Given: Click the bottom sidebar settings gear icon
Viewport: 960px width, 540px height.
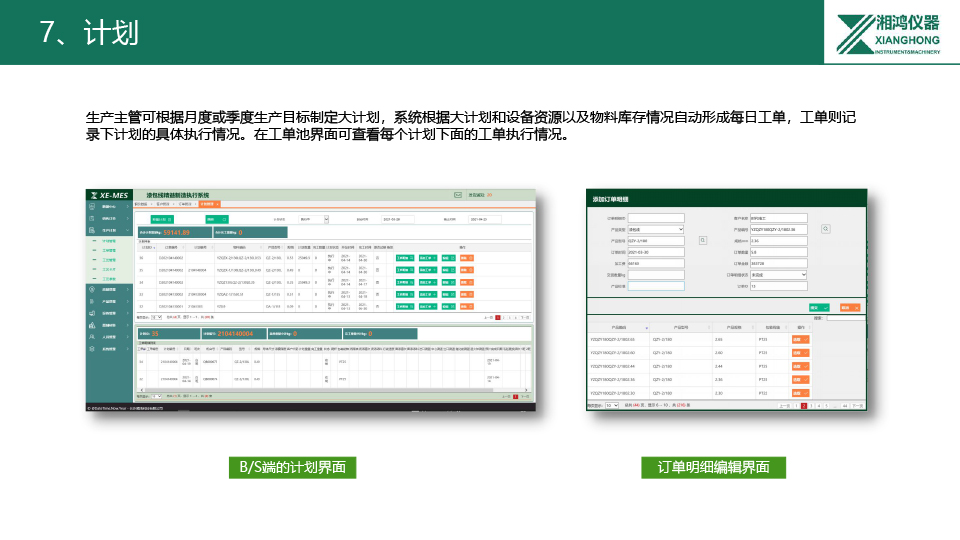Looking at the screenshot, I should click(93, 349).
